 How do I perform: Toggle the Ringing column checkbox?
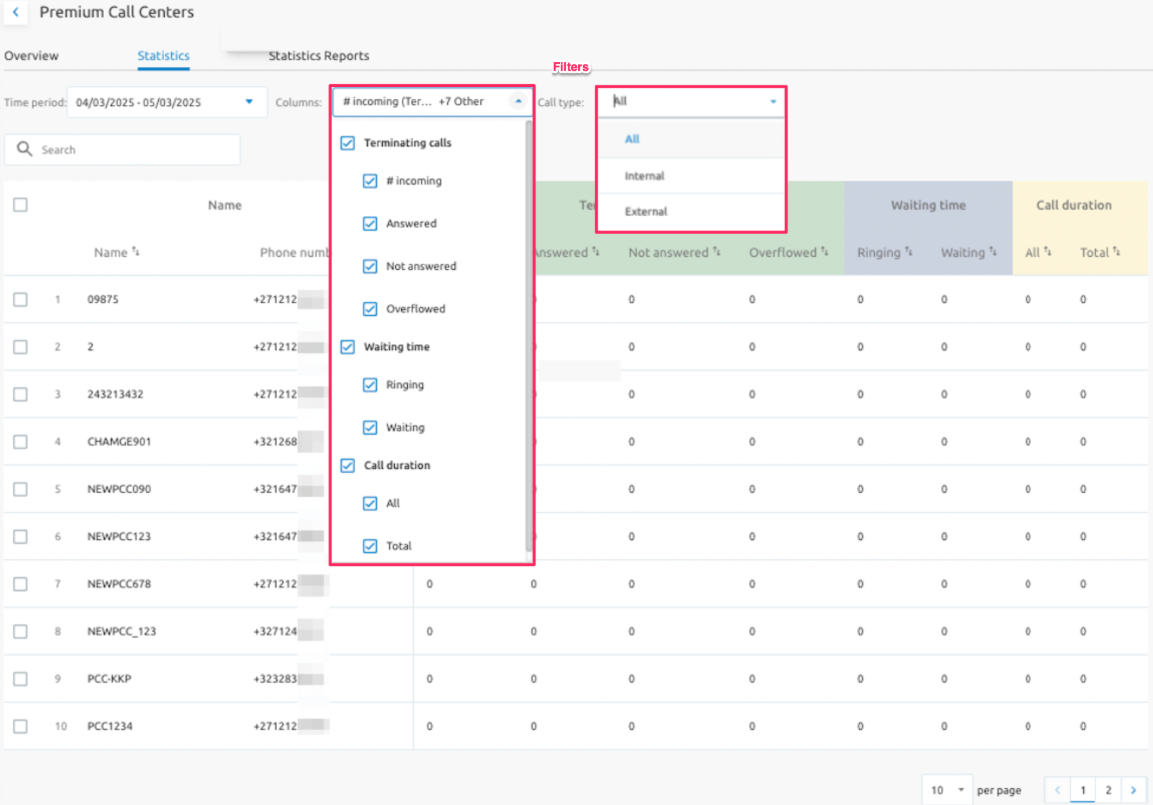click(x=370, y=385)
